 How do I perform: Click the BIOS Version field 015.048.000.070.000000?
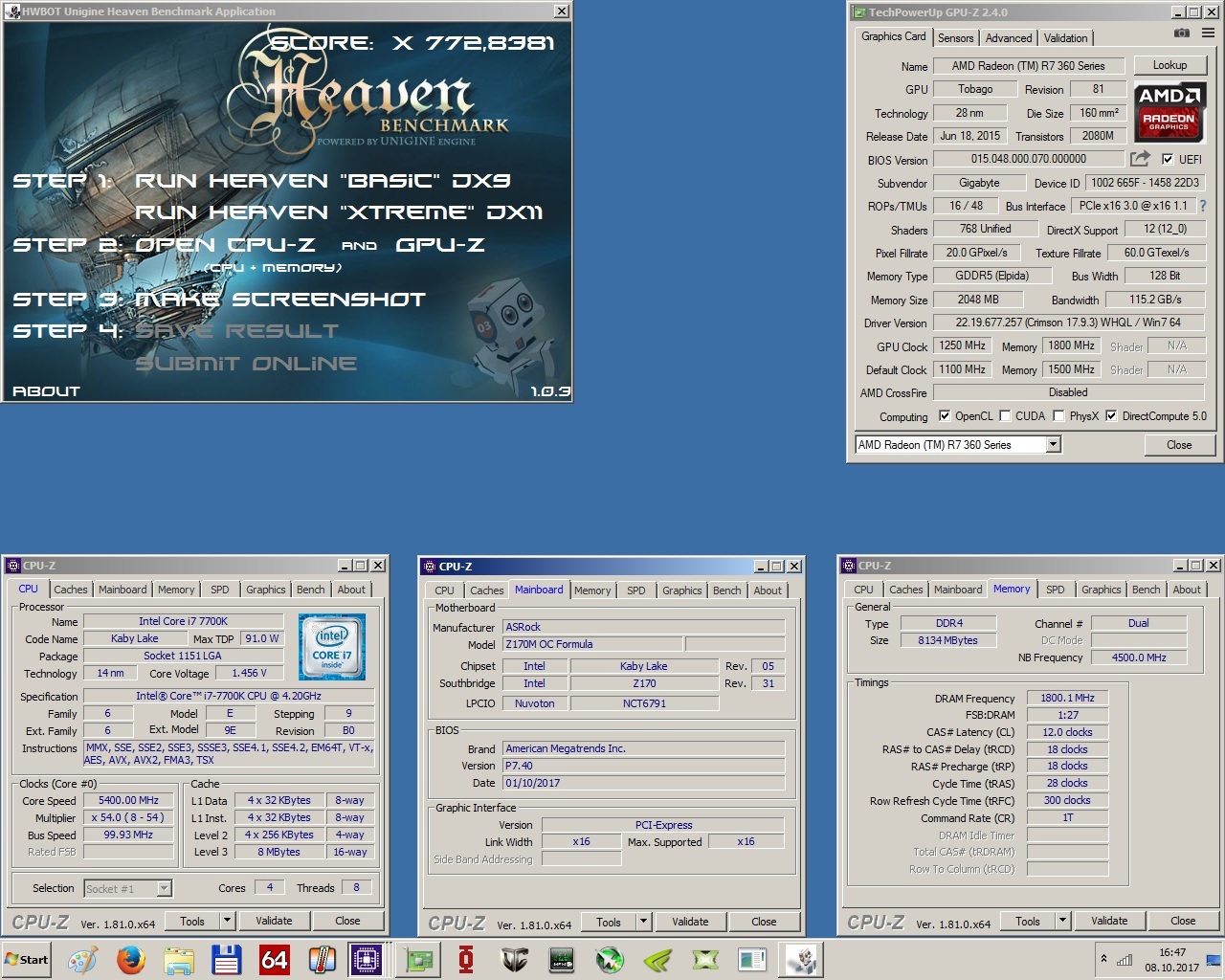[1029, 159]
